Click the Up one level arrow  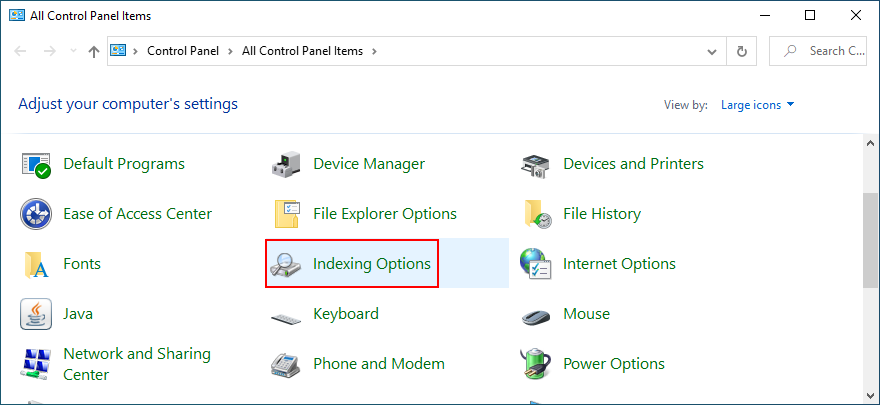point(93,51)
